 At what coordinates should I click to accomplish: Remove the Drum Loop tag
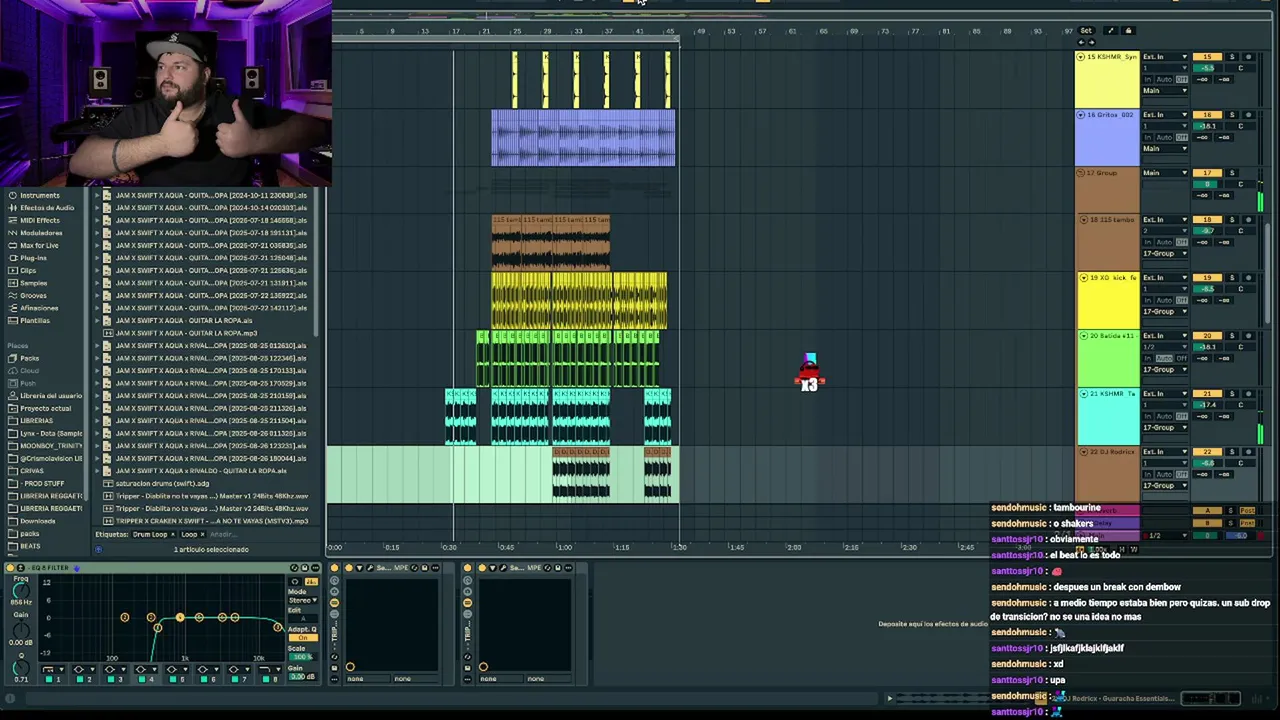pos(173,534)
